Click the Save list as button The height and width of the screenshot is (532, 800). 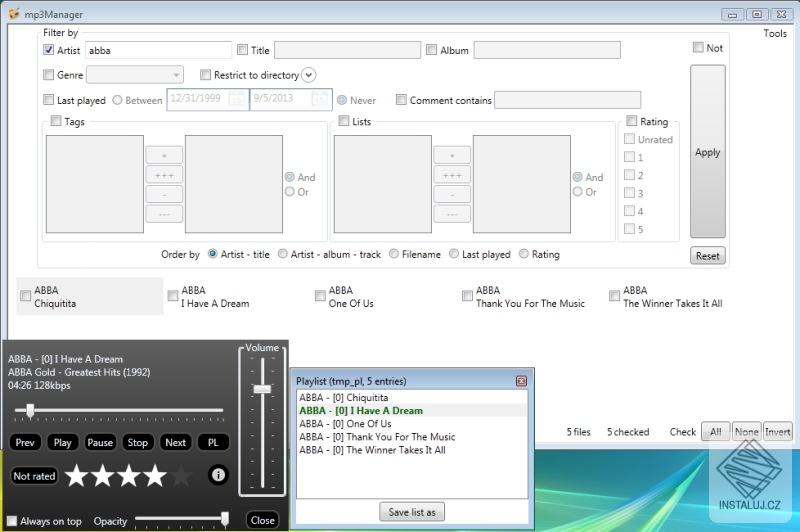411,512
